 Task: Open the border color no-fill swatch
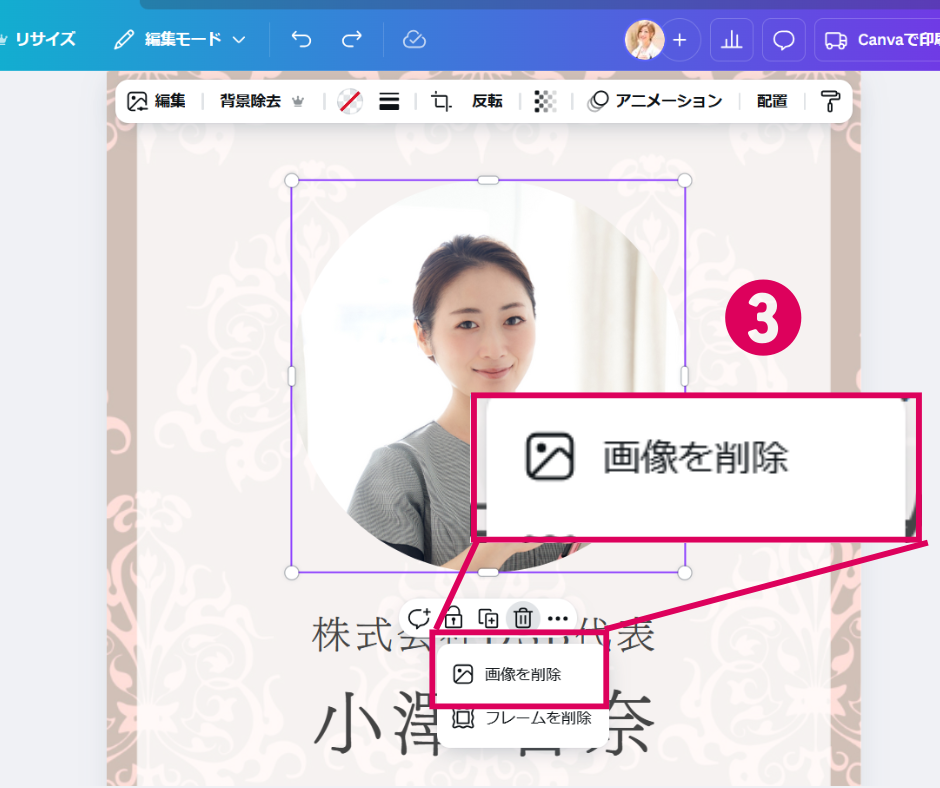pyautogui.click(x=349, y=101)
